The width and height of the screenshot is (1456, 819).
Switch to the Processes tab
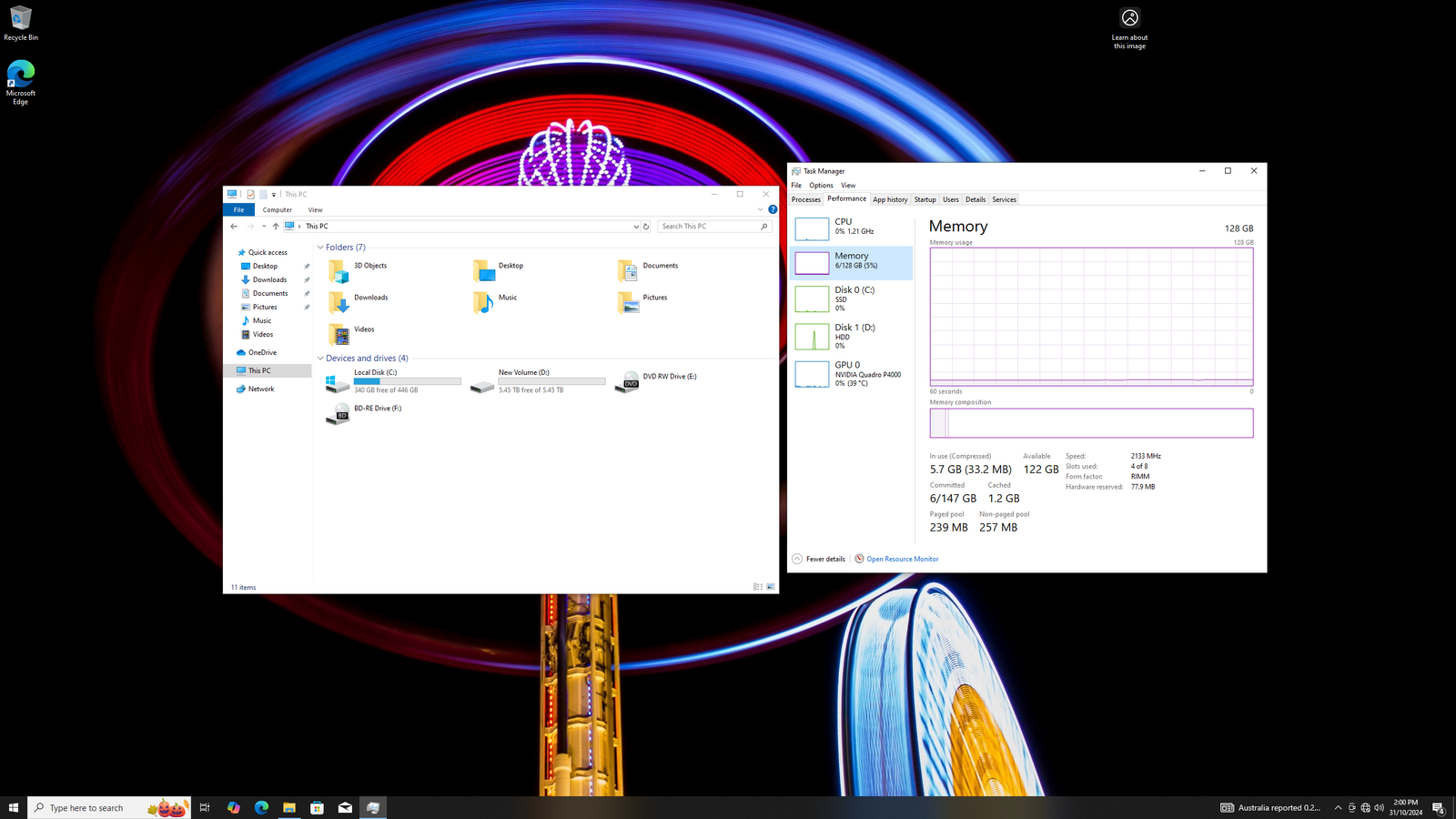point(805,199)
